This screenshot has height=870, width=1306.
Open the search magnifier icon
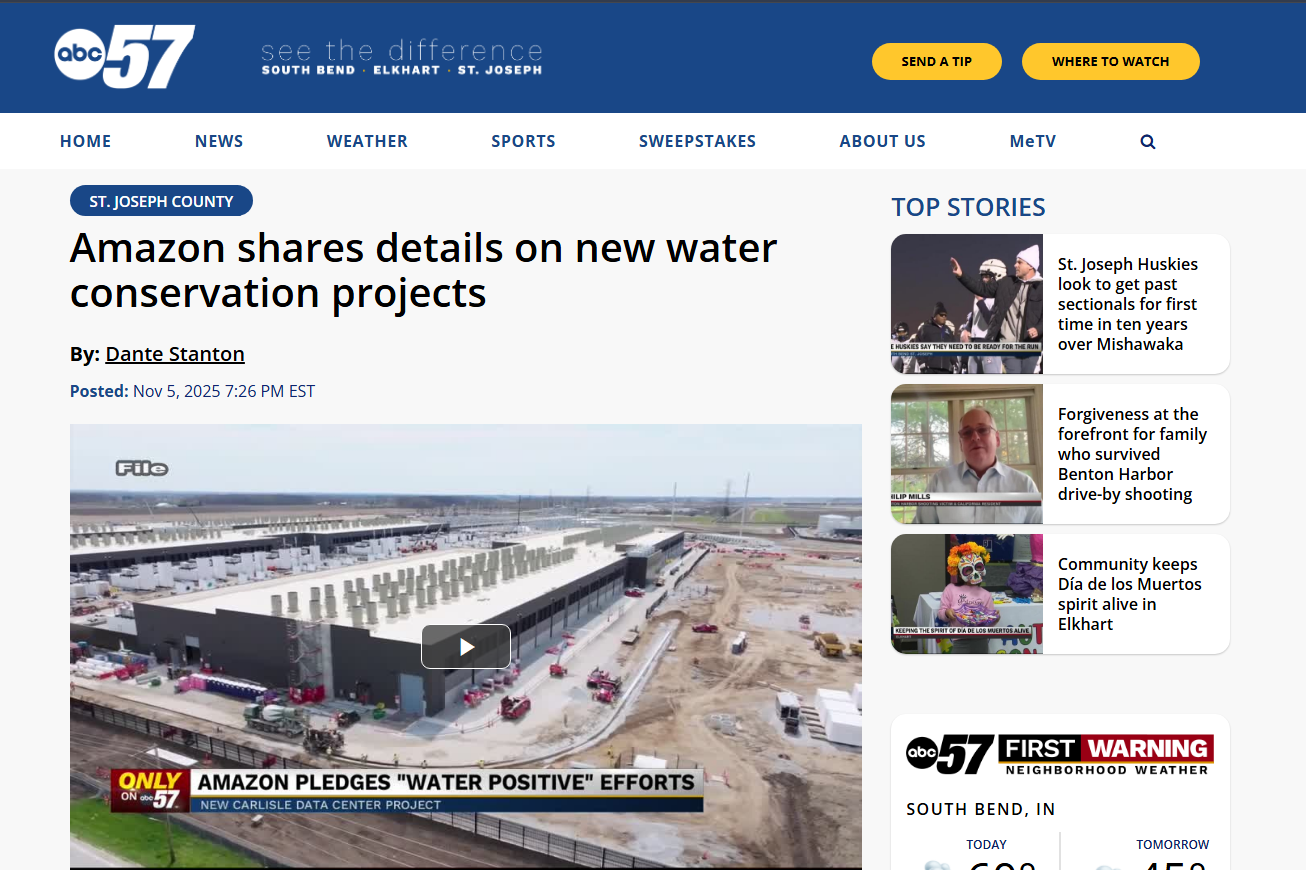tap(1148, 142)
